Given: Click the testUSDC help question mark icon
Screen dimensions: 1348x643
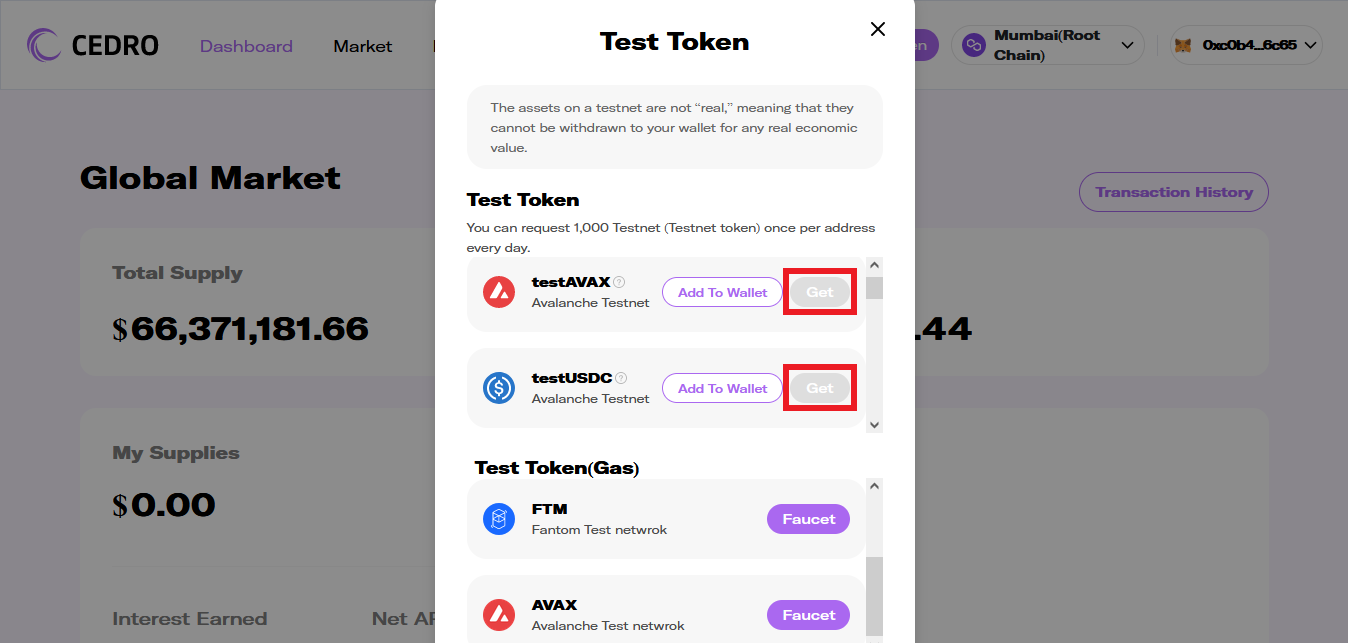Looking at the screenshot, I should pos(621,378).
